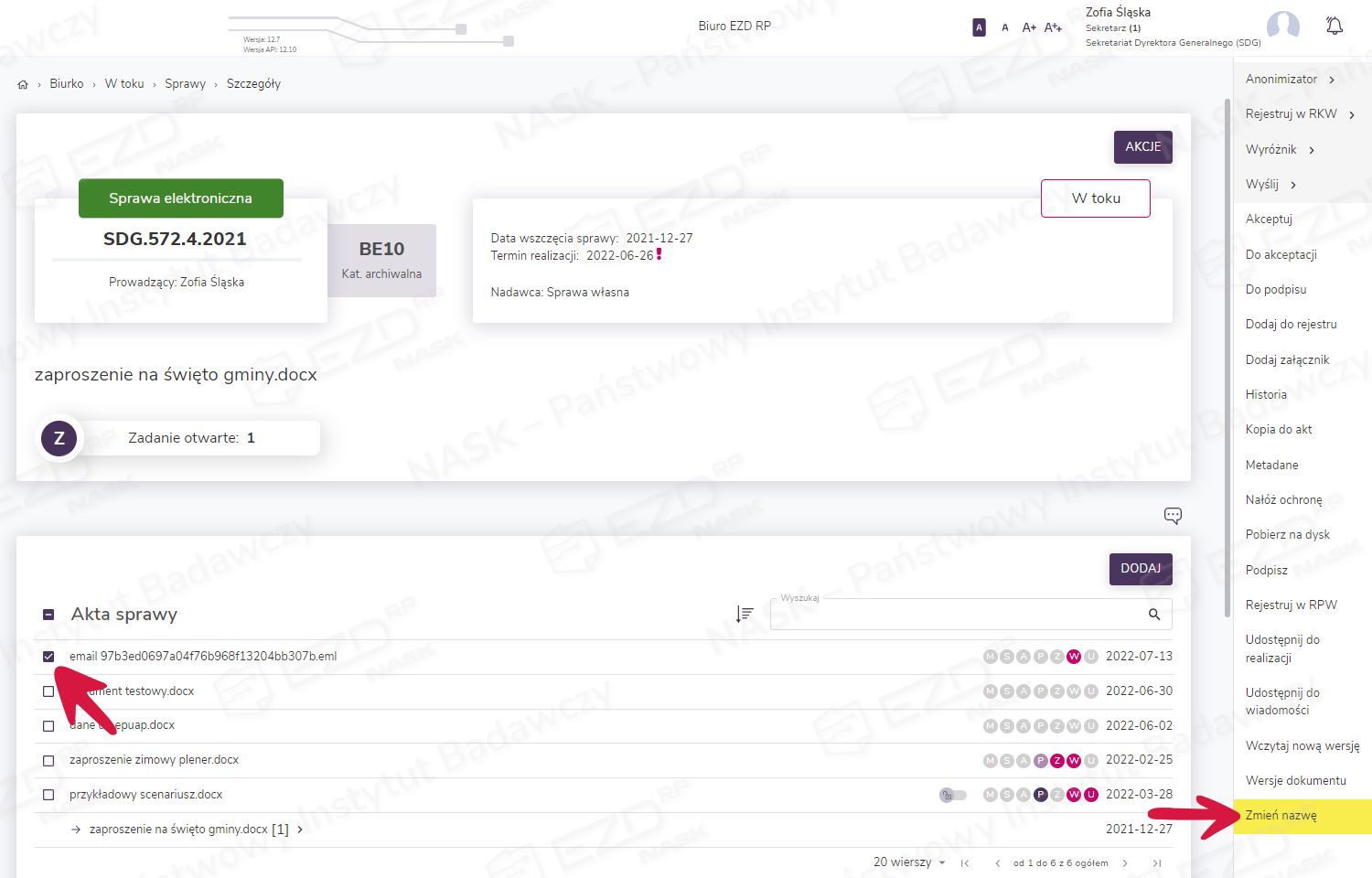Click the home icon in breadcrumb
Image resolution: width=1372 pixels, height=878 pixels.
(23, 84)
